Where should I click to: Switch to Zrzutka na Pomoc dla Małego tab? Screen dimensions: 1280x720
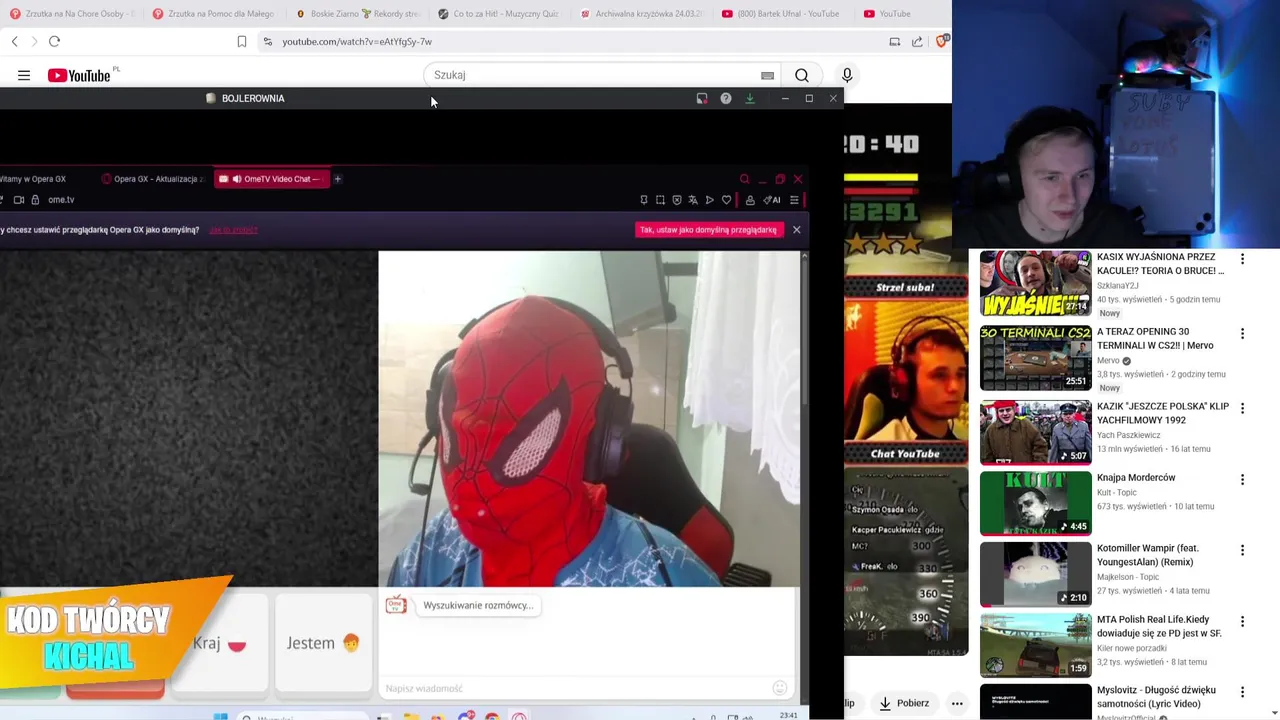click(215, 14)
